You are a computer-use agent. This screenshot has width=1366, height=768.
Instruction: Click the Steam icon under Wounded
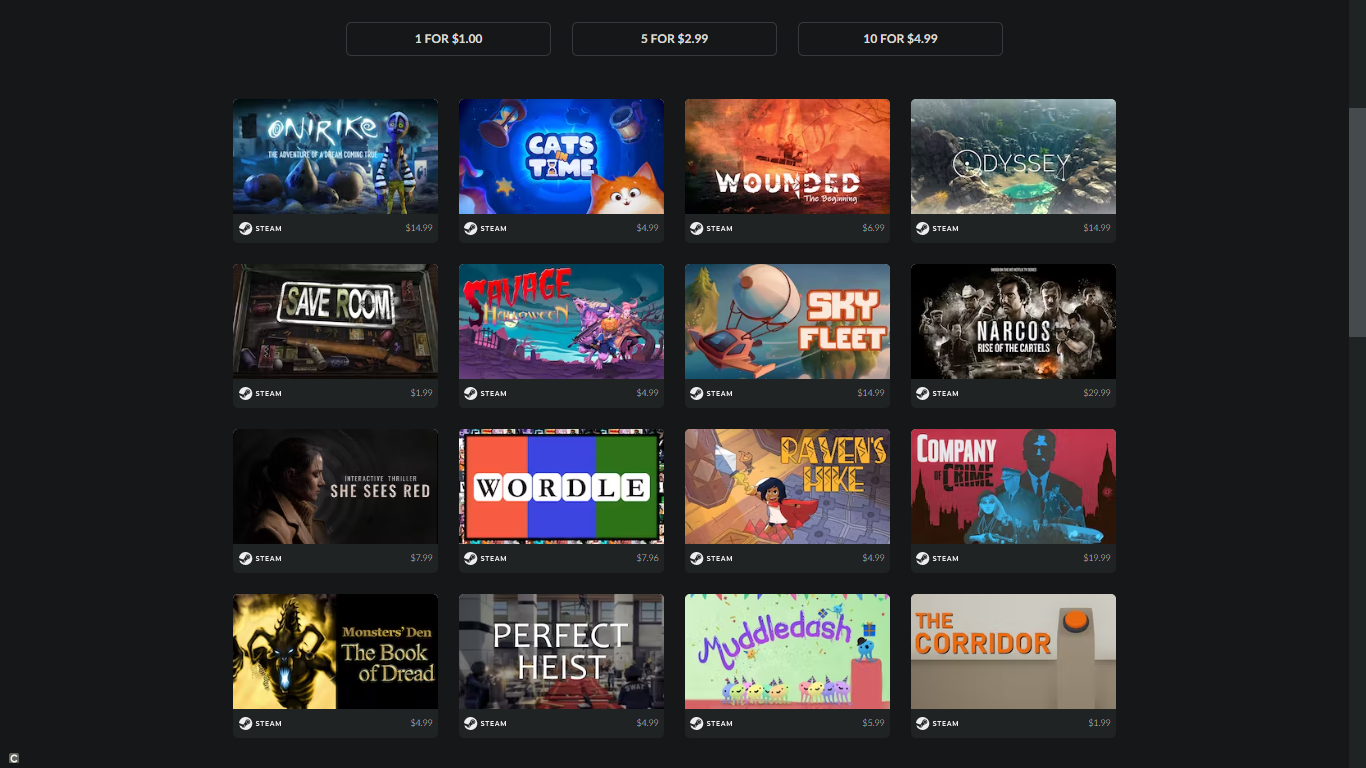697,228
